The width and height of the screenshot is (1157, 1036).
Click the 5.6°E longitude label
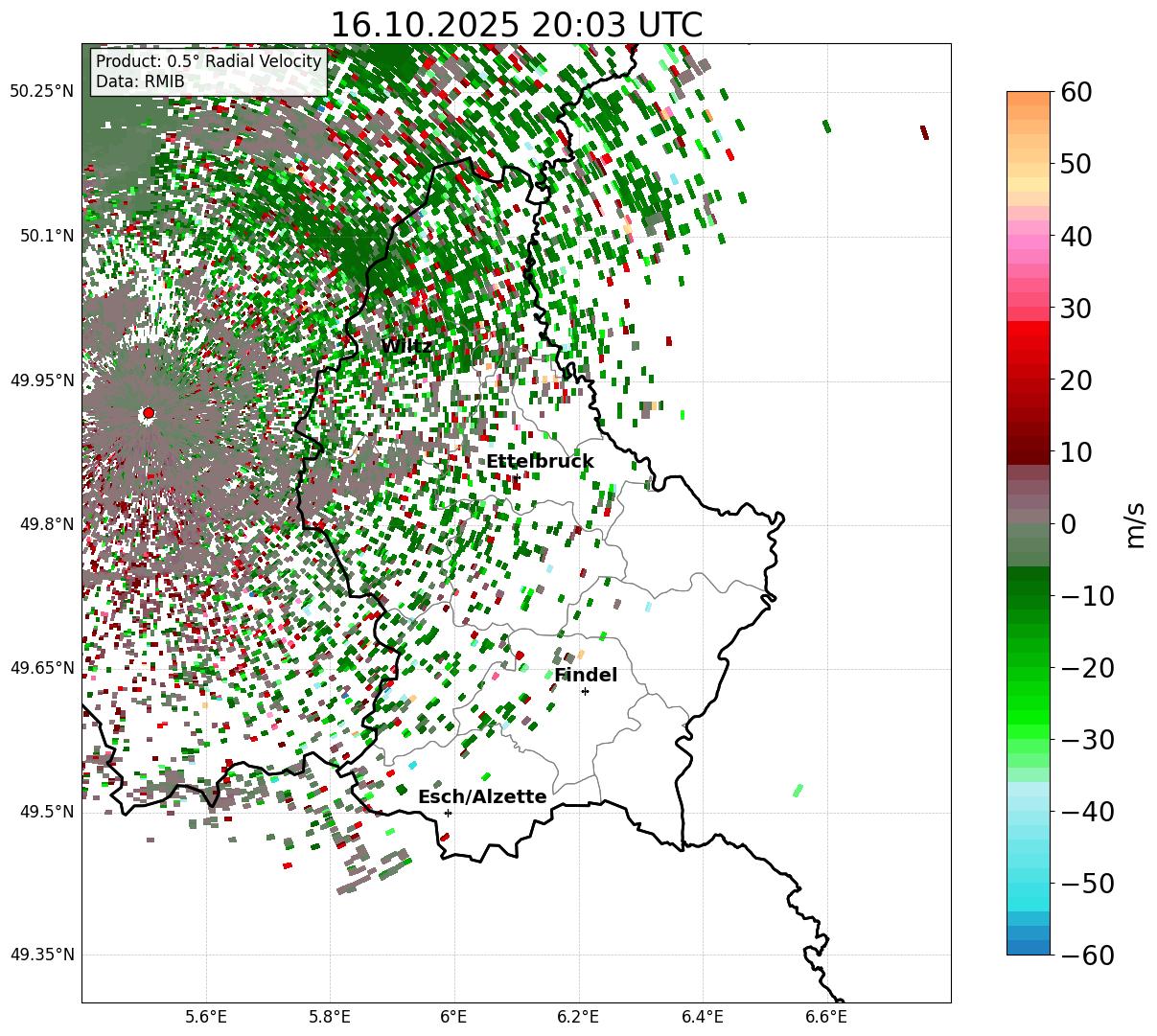coord(206,1018)
